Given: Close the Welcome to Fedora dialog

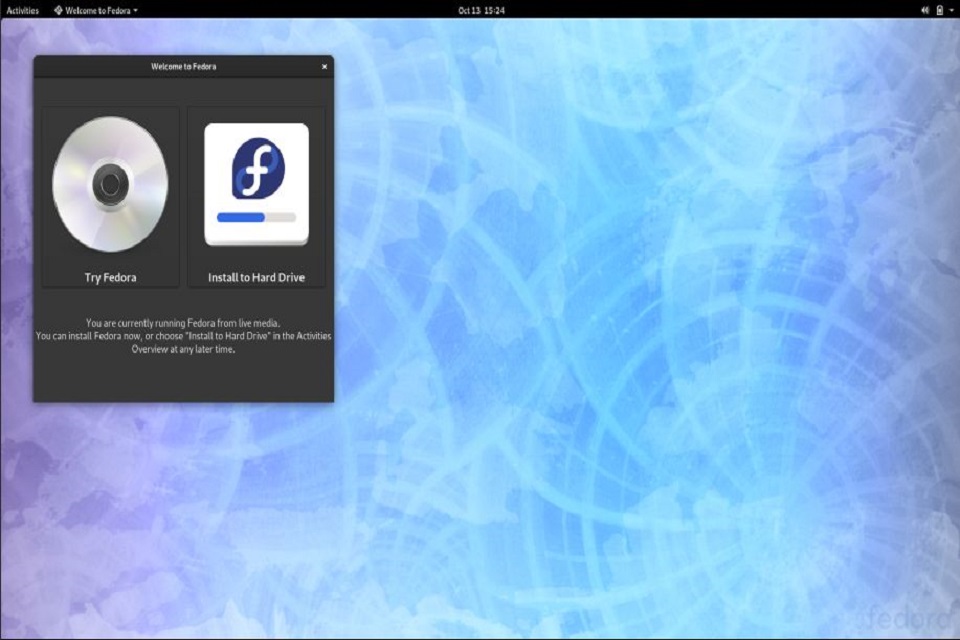Looking at the screenshot, I should [323, 64].
